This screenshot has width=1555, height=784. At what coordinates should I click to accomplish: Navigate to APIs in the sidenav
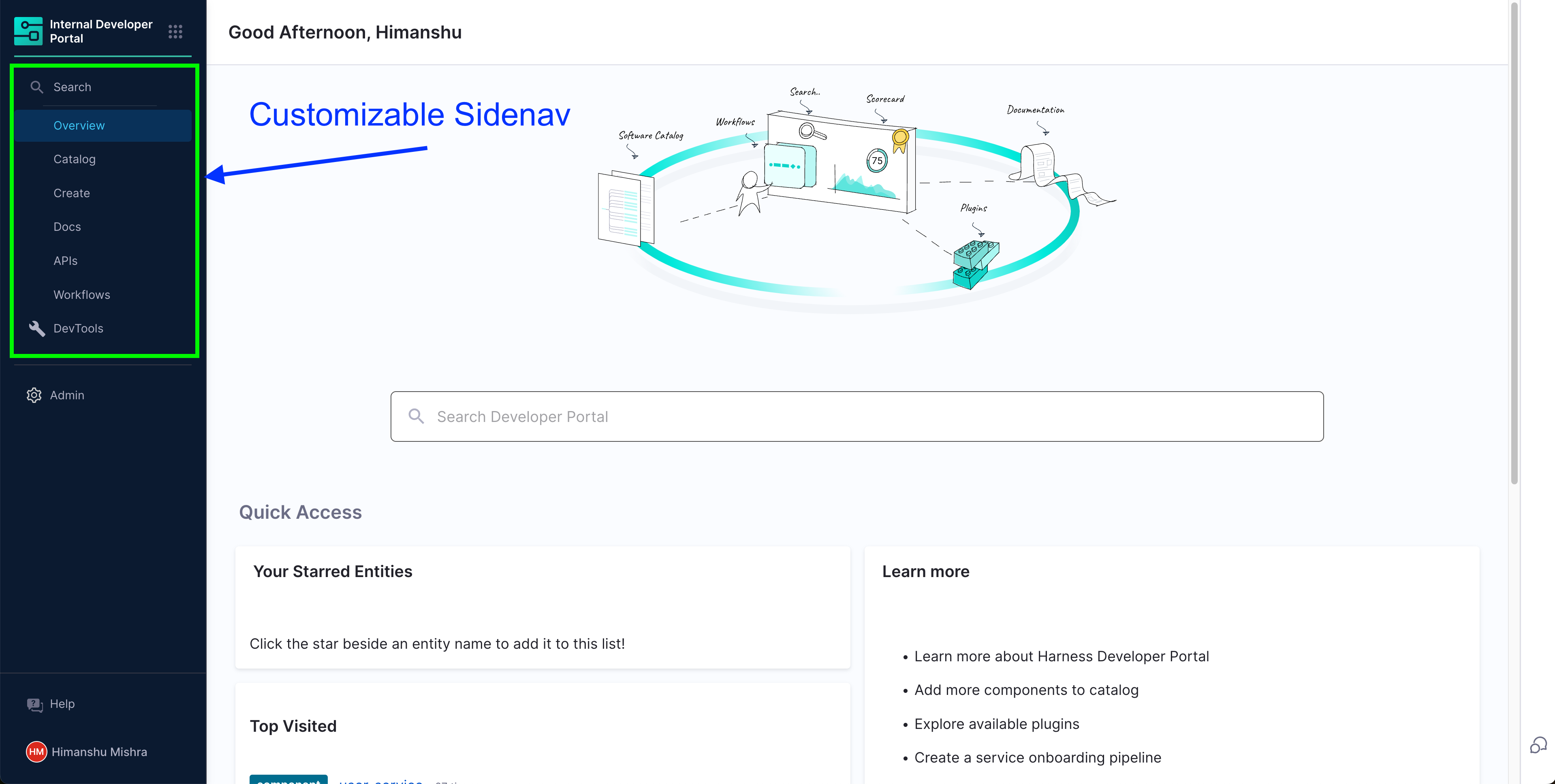click(x=65, y=261)
